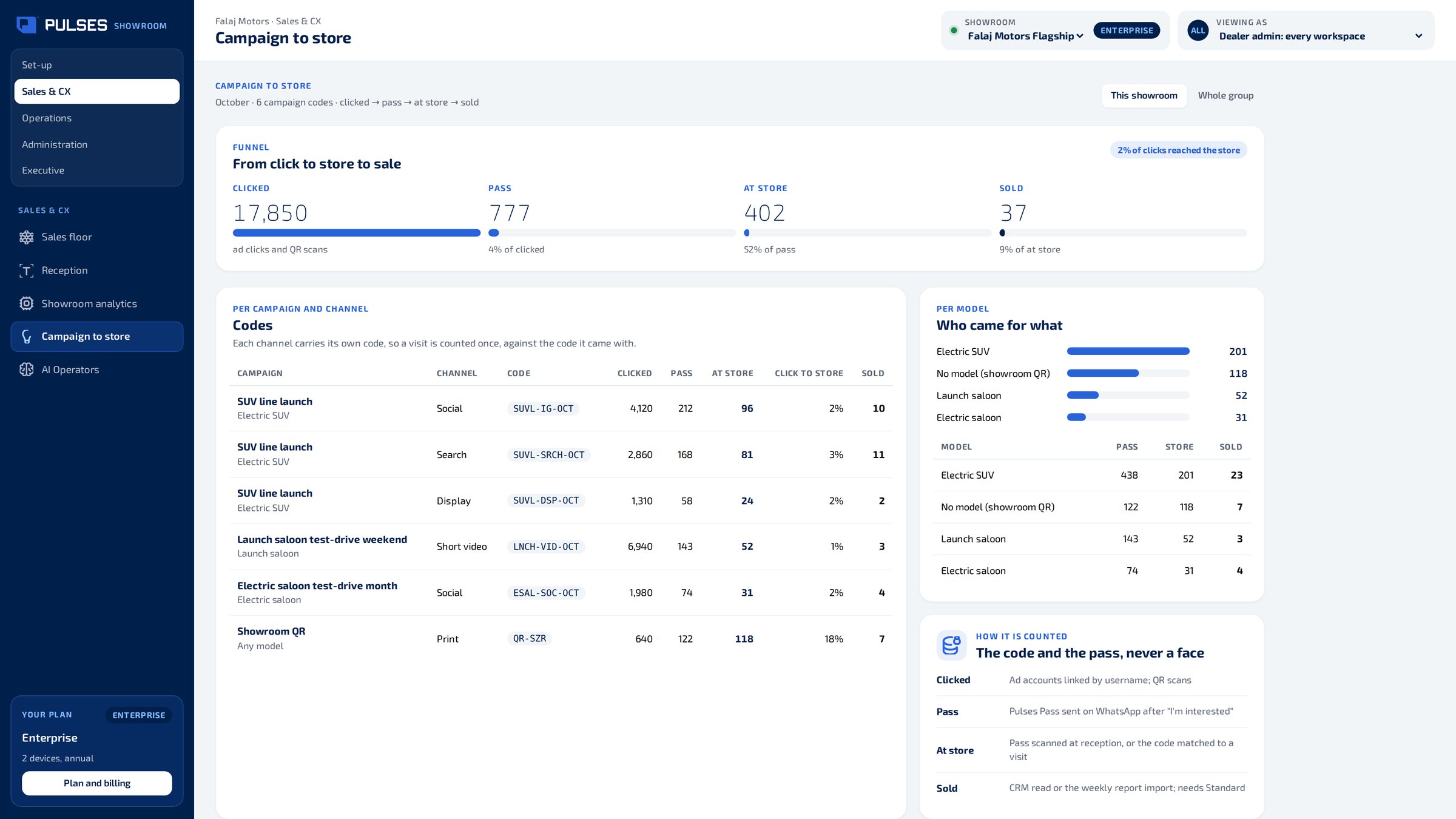This screenshot has width=1456, height=819.
Task: Open the Administration section
Action: tap(97, 144)
